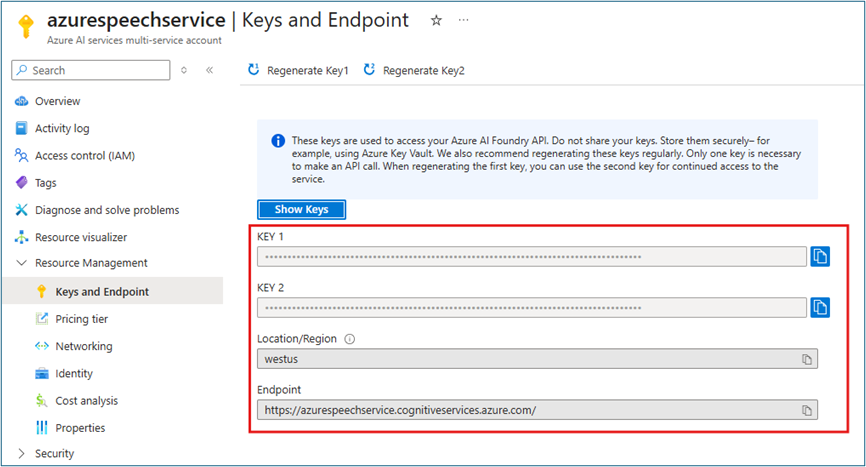Click the 'Azure AI services multi-service account' subtitle
Viewport: 866px width, 467px height.
click(x=134, y=40)
